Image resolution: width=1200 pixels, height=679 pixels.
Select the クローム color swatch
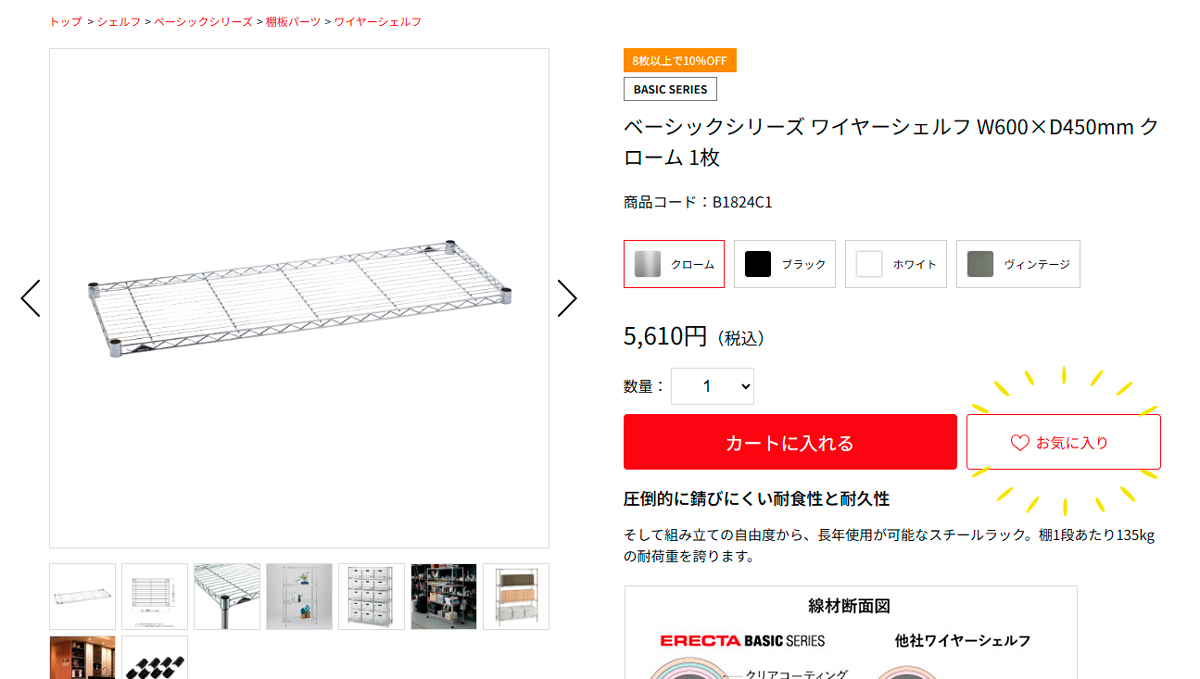673,263
